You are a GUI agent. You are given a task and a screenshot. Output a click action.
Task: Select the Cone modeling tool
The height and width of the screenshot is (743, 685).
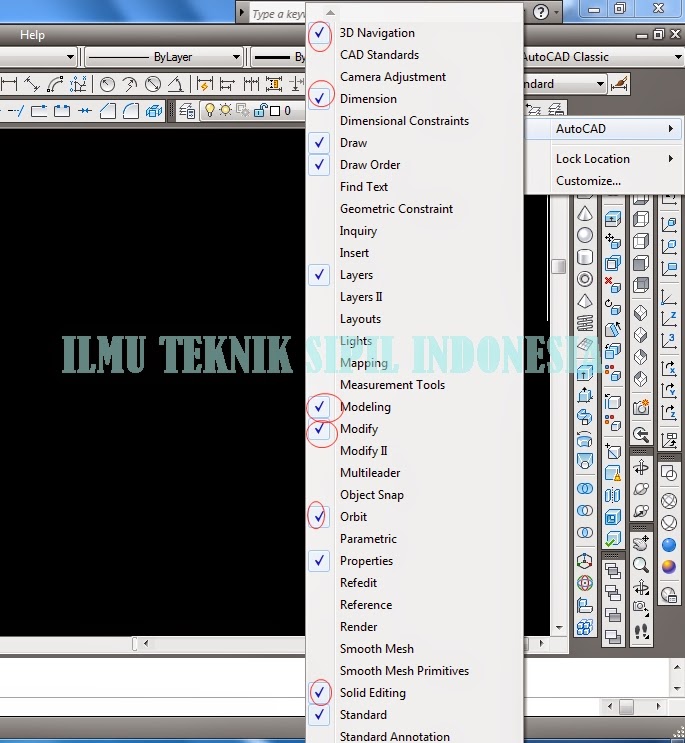point(585,214)
